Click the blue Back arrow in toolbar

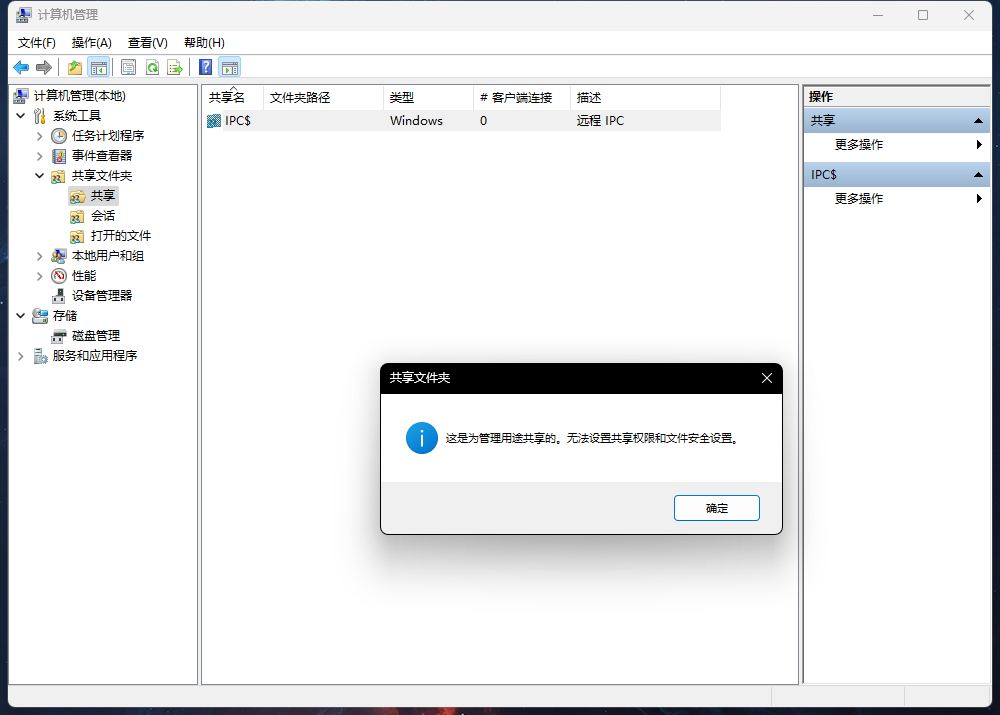(20, 68)
